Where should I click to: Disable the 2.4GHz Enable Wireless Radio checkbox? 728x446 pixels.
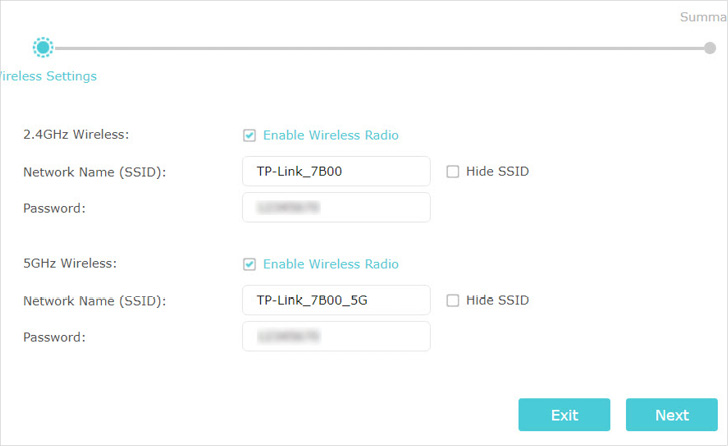pyautogui.click(x=249, y=135)
